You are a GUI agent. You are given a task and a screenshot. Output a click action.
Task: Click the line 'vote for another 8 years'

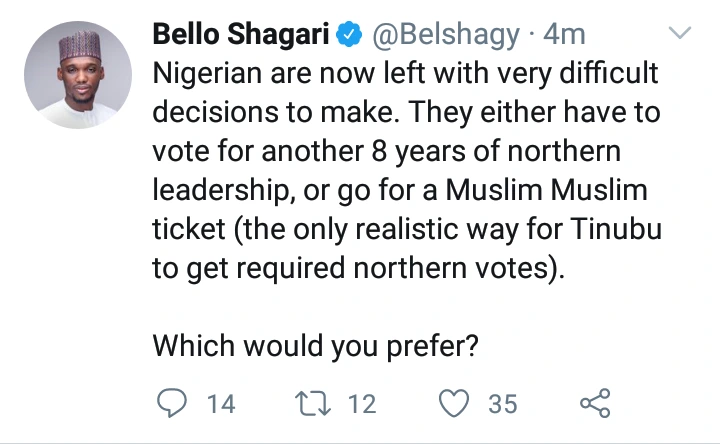[386, 152]
